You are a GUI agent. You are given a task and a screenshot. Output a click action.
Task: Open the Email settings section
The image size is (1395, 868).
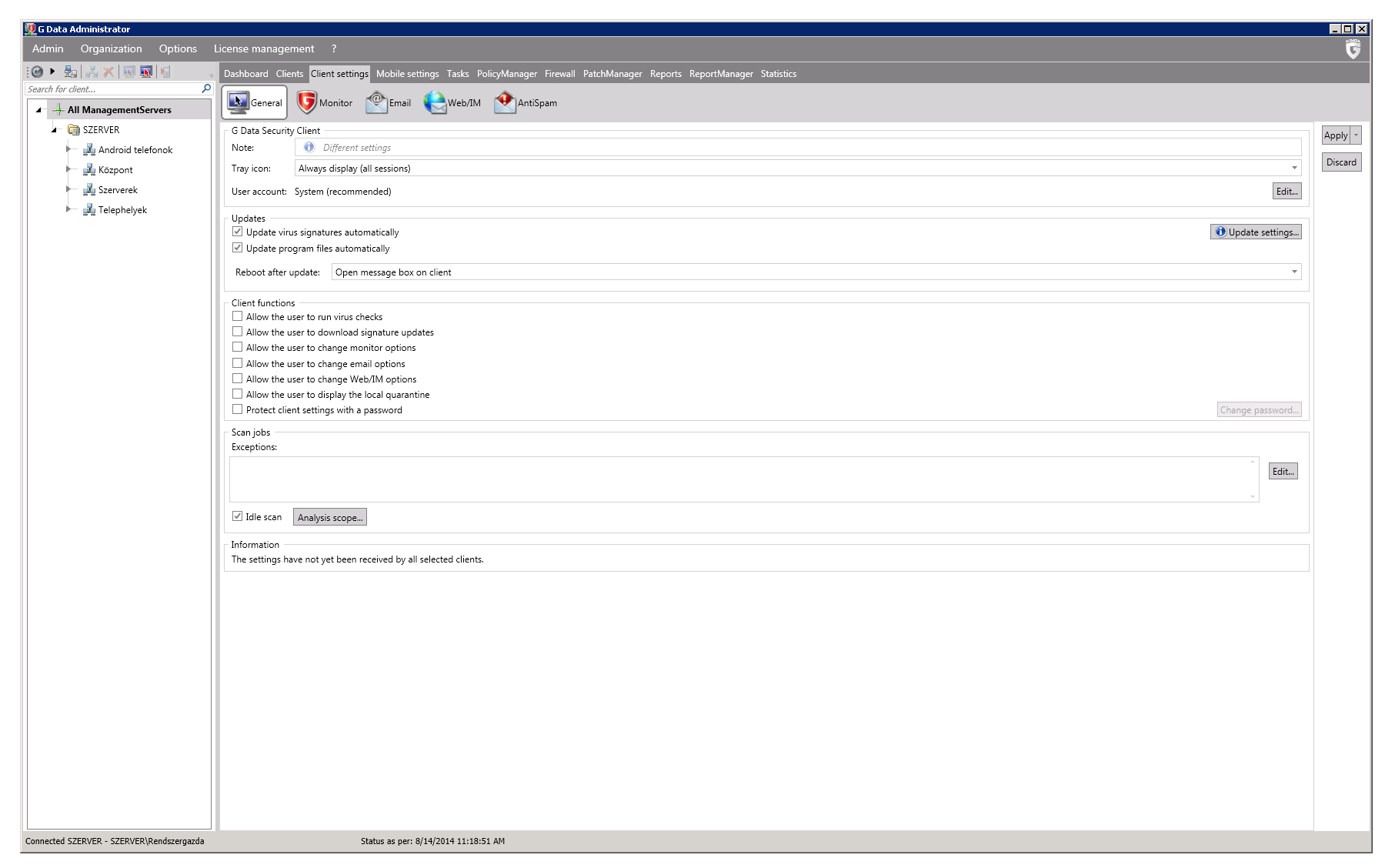pyautogui.click(x=388, y=102)
